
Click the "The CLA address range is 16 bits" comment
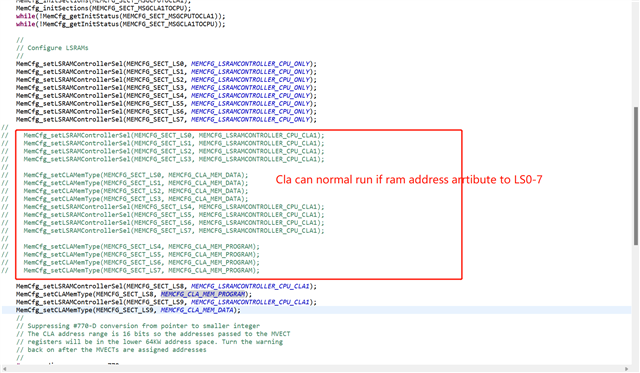click(153, 334)
